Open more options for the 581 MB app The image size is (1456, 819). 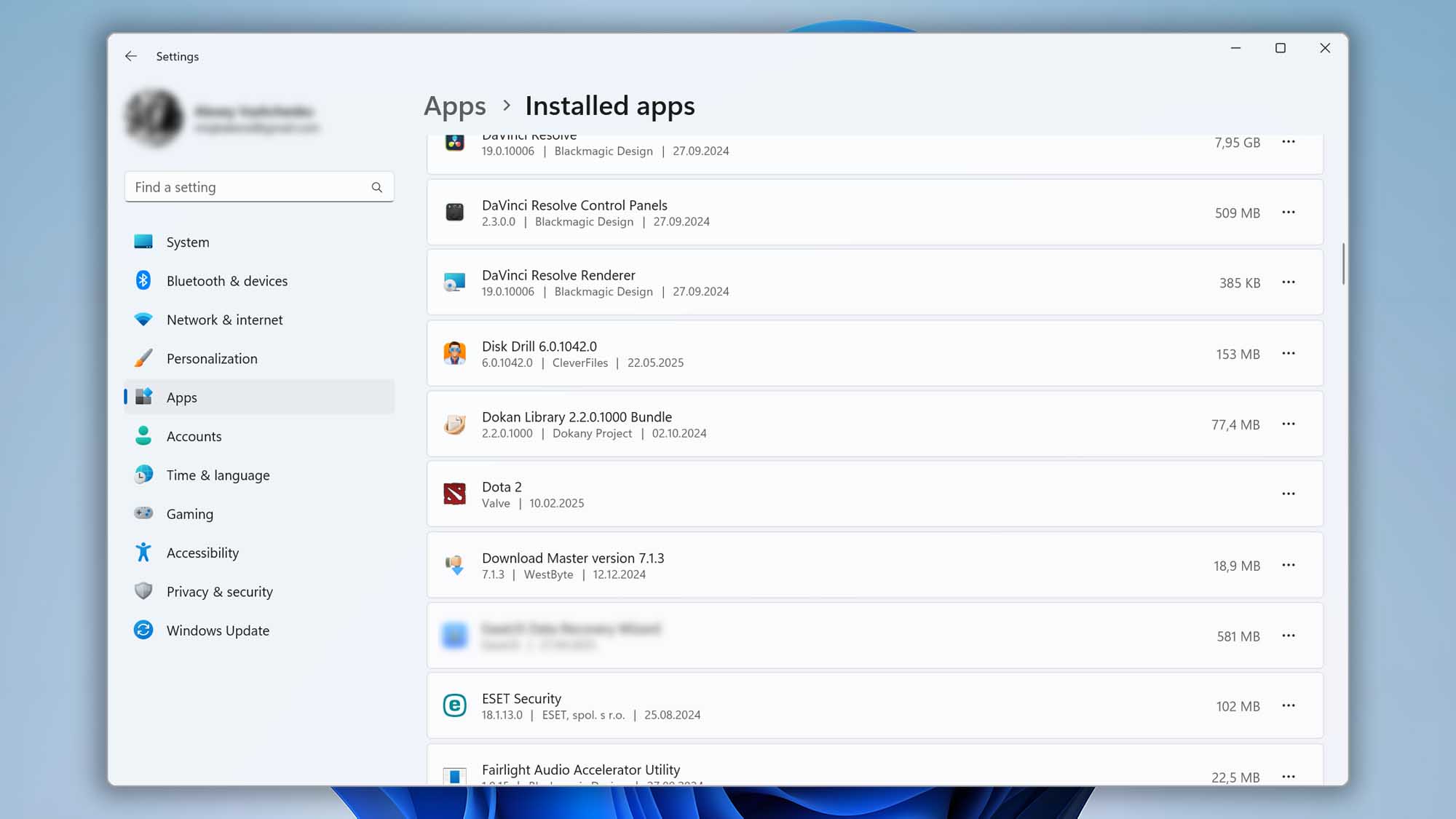point(1289,636)
